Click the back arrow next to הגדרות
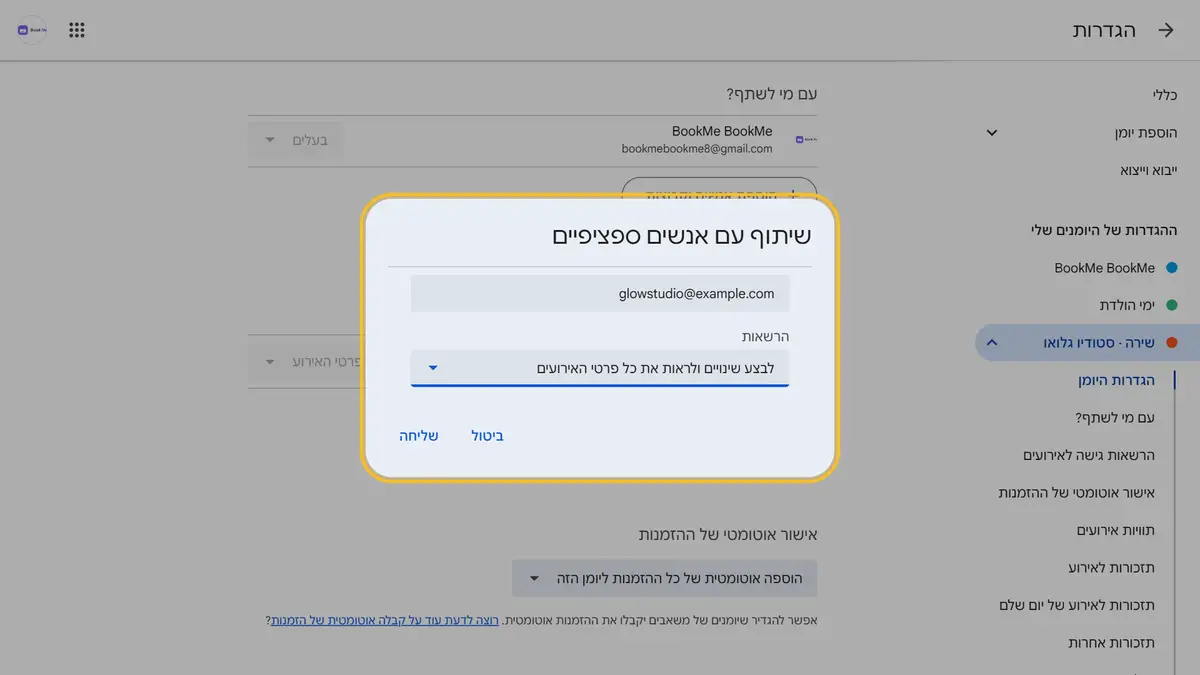This screenshot has width=1200, height=675. 1165,30
